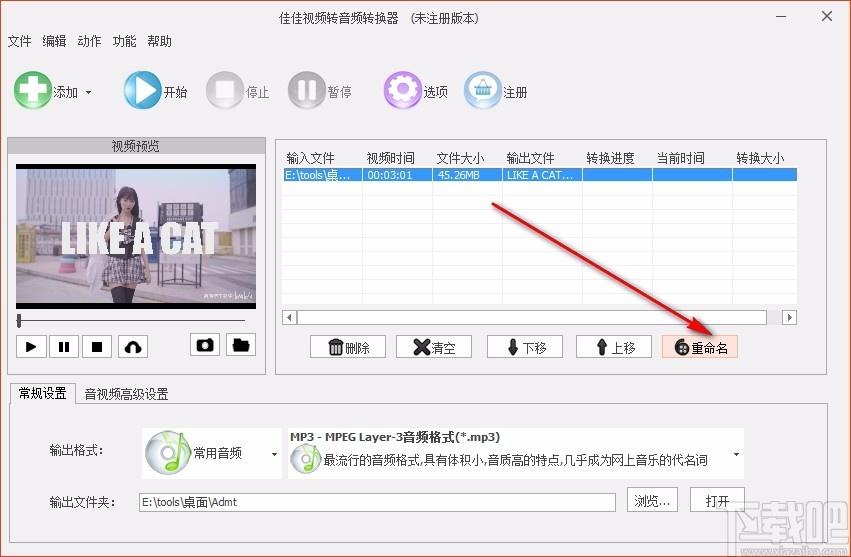Pause the video preview
The image size is (851, 557).
tap(64, 346)
